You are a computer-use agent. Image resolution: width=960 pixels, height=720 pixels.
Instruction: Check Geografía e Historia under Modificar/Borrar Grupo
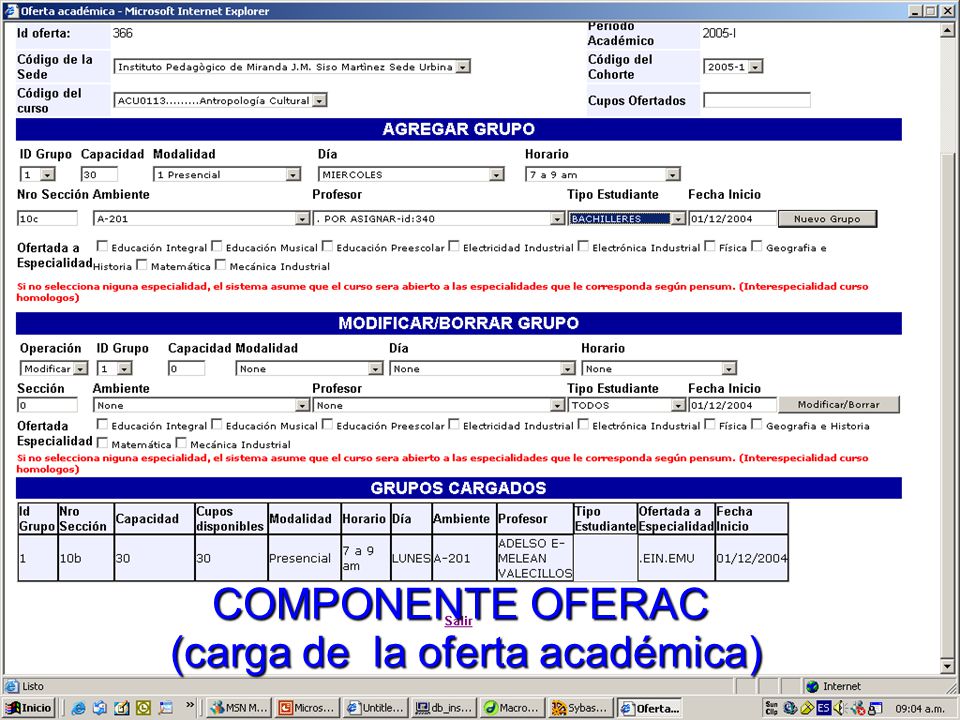click(757, 424)
